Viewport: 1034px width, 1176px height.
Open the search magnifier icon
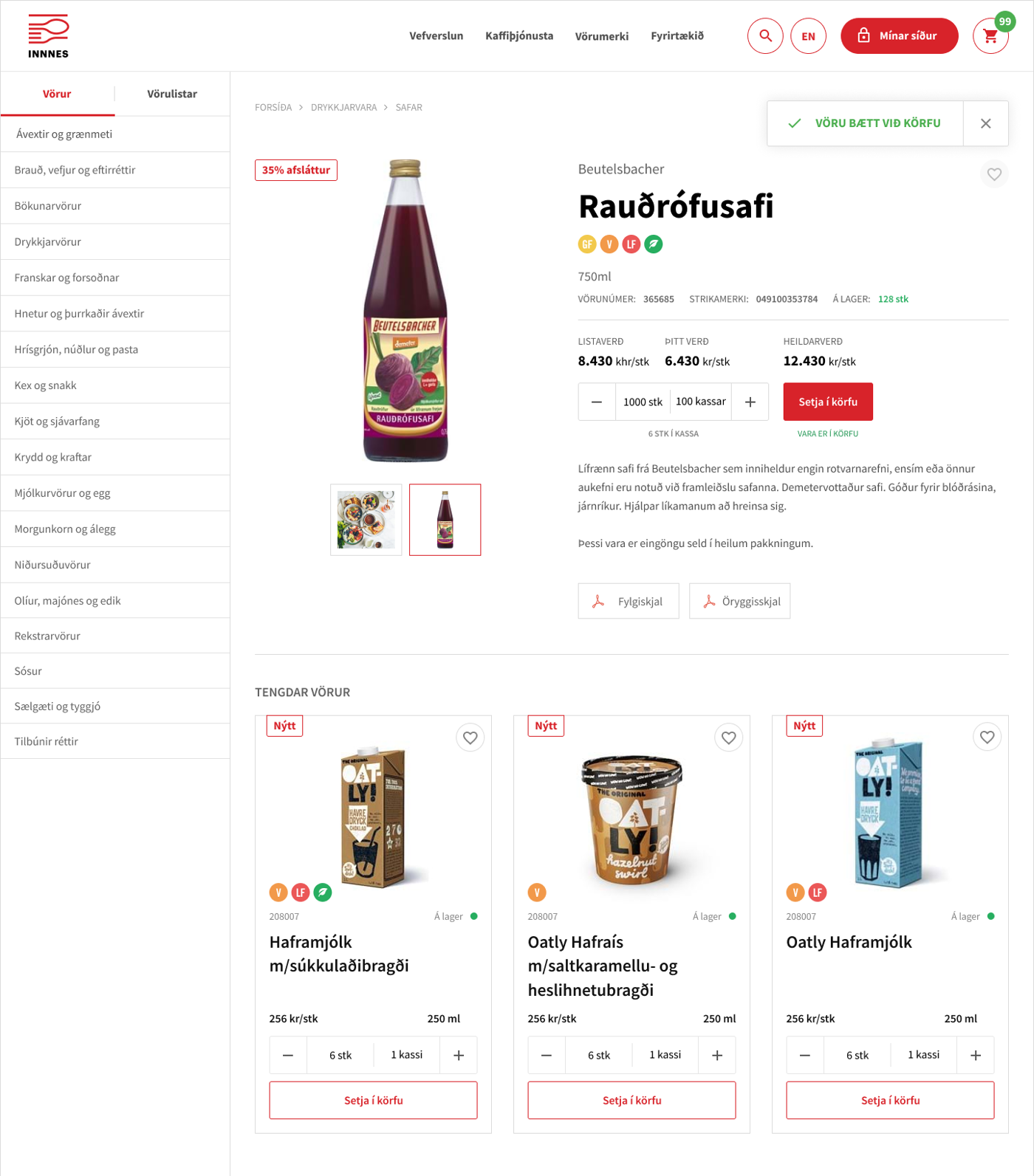click(765, 35)
